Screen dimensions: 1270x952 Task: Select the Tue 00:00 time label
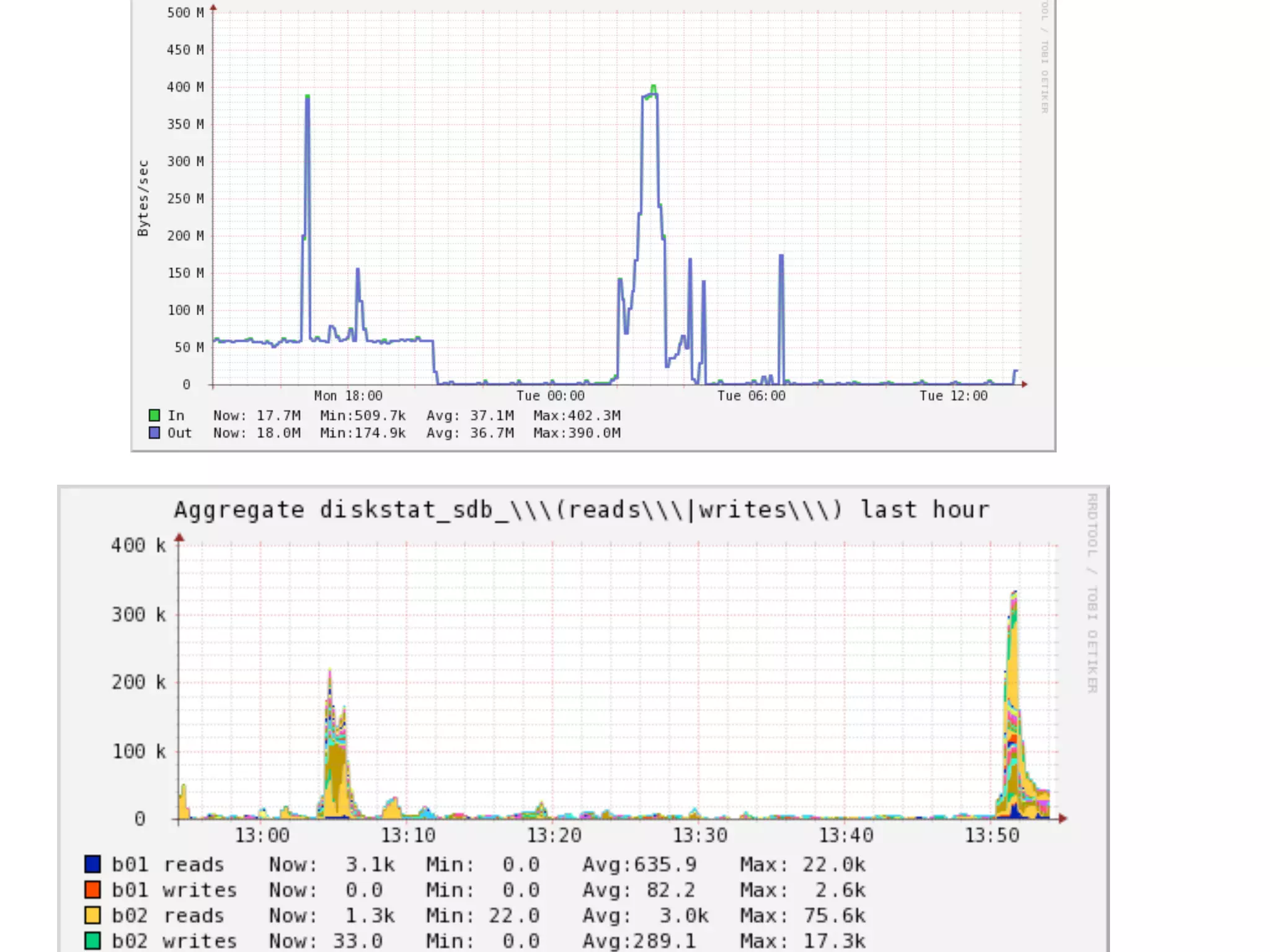pyautogui.click(x=550, y=395)
